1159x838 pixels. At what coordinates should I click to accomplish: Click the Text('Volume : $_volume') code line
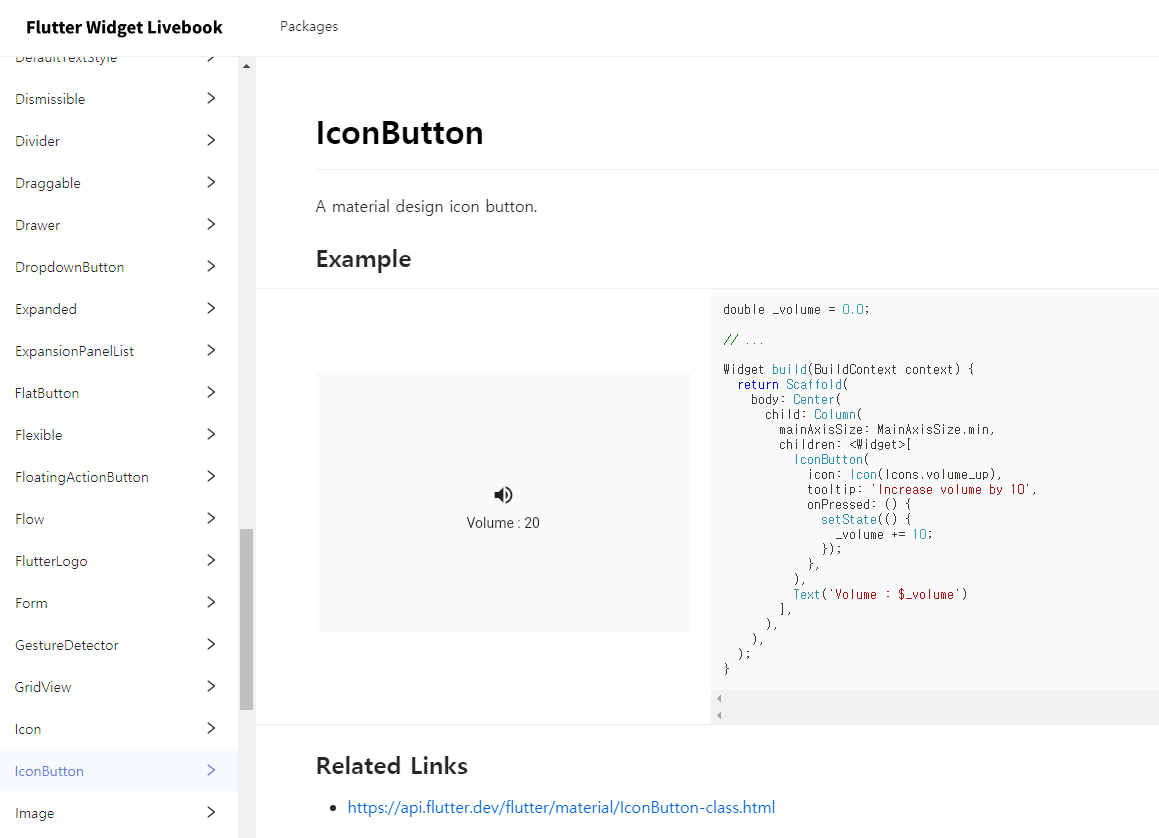point(880,595)
